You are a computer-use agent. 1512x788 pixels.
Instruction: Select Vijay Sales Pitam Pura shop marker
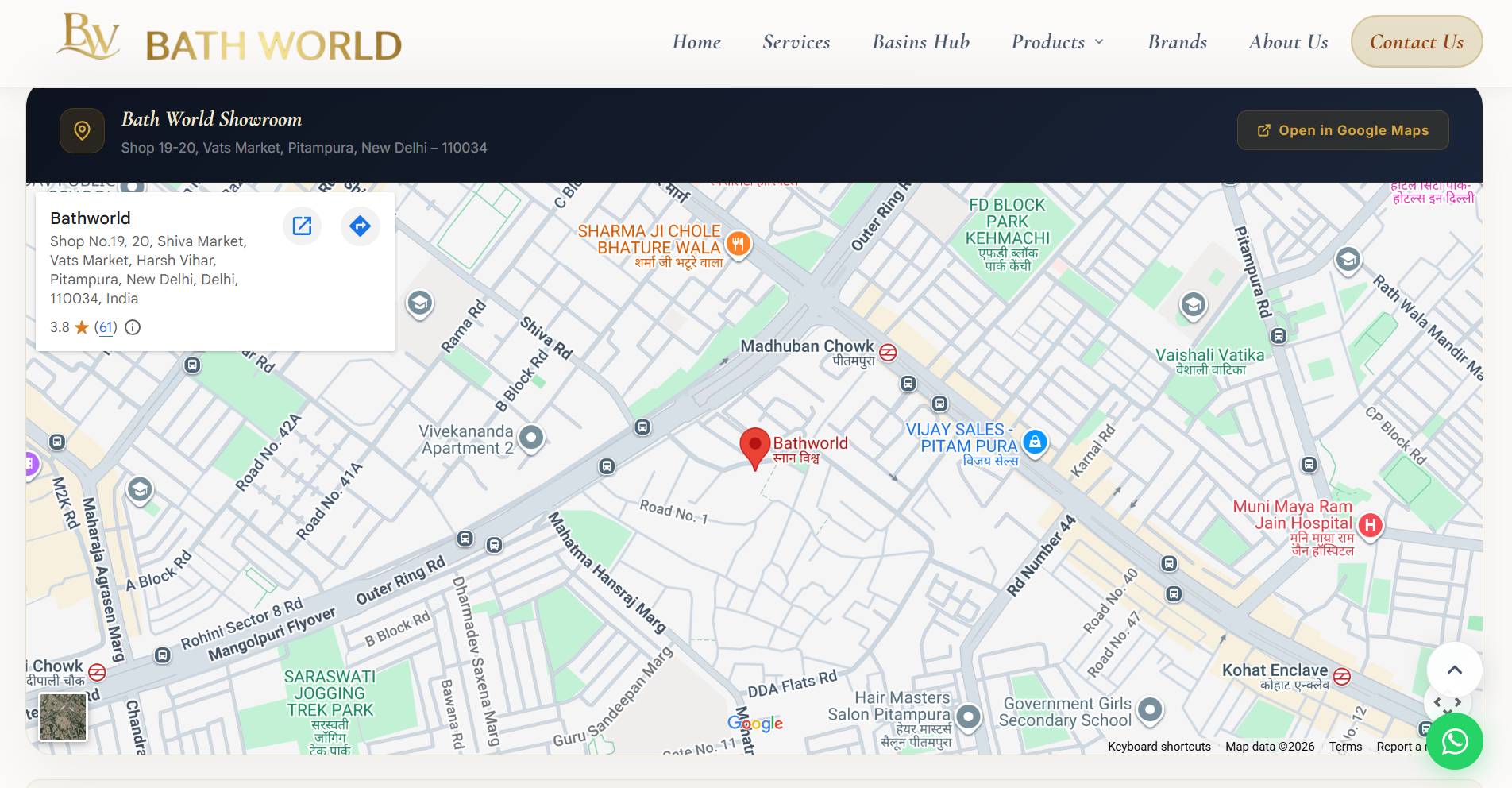point(1035,442)
